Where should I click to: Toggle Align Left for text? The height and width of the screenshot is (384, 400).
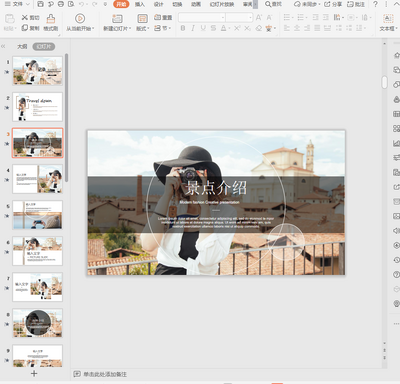[287, 28]
